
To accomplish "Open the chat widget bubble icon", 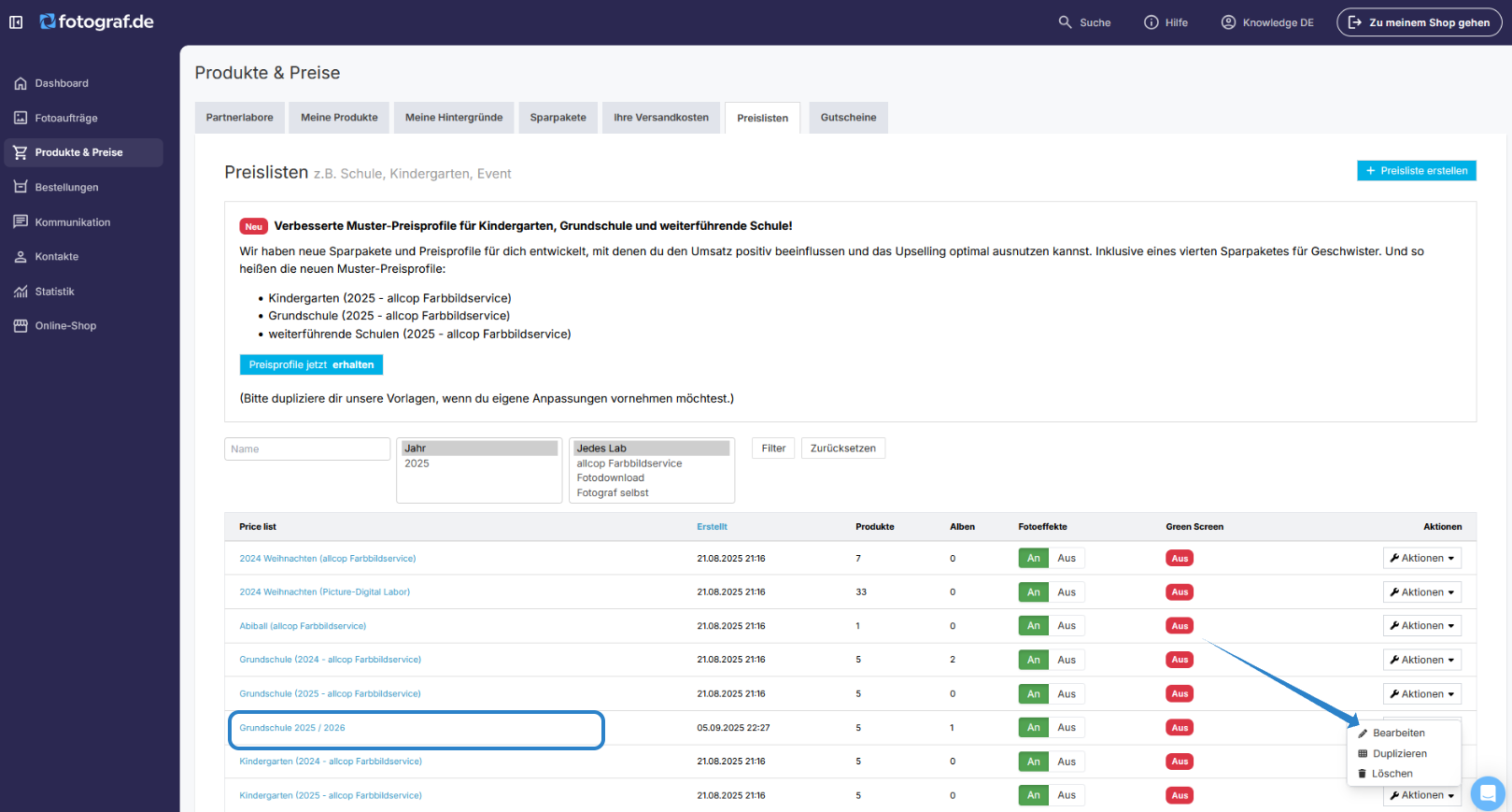I will click(1488, 794).
